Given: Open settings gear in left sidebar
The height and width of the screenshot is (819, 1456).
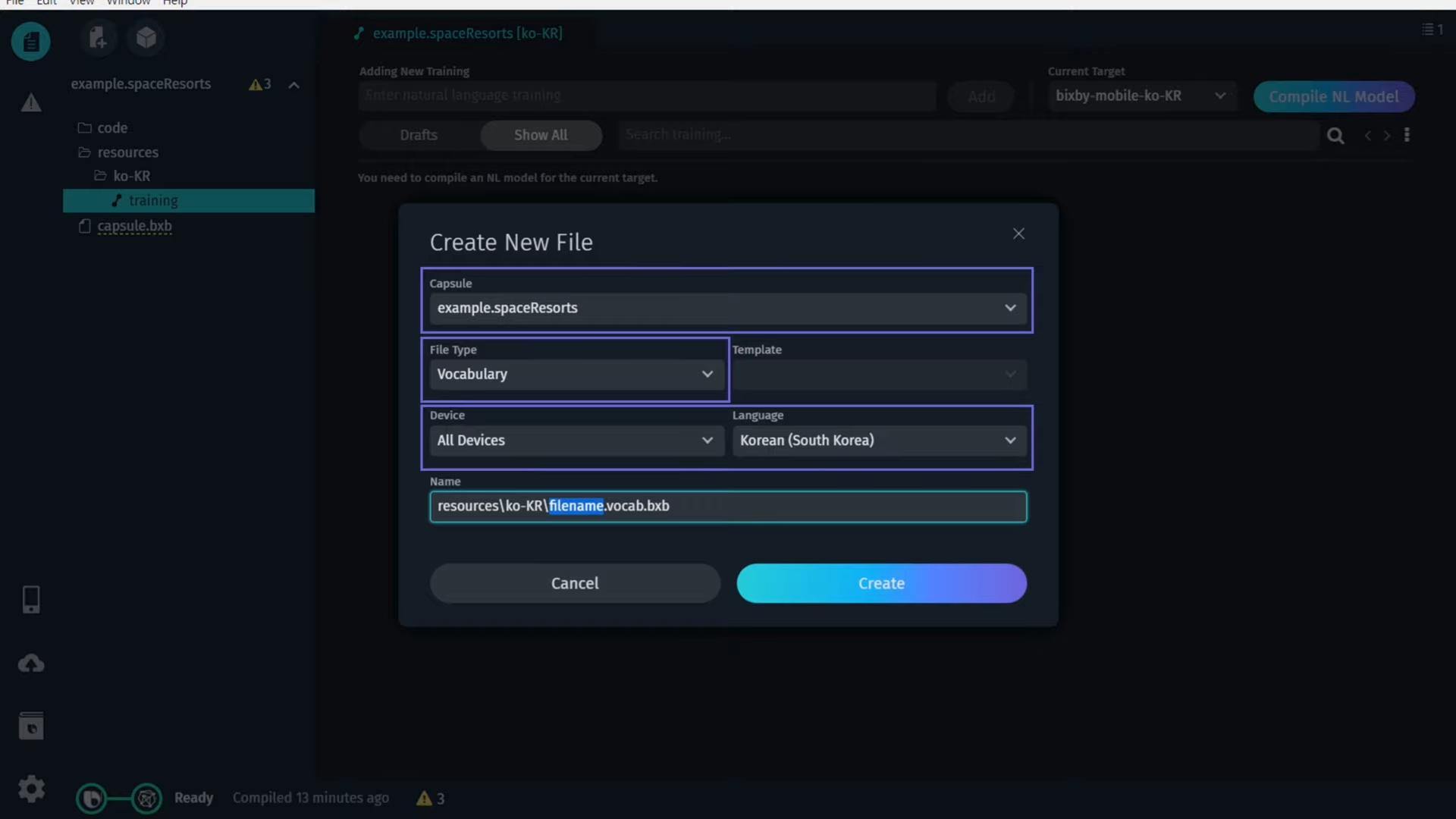Looking at the screenshot, I should (31, 789).
